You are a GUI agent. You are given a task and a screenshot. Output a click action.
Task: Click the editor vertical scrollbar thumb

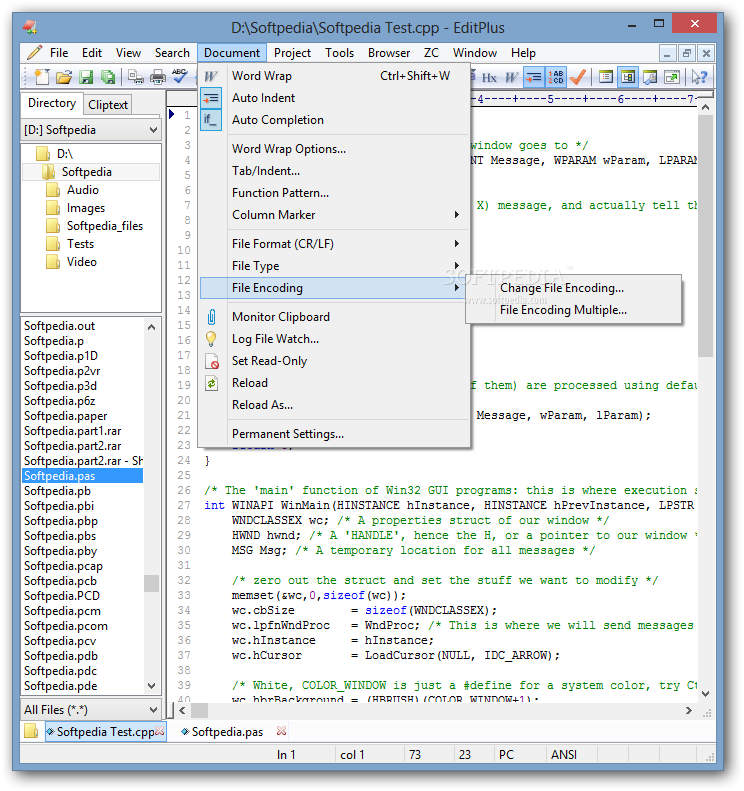706,236
